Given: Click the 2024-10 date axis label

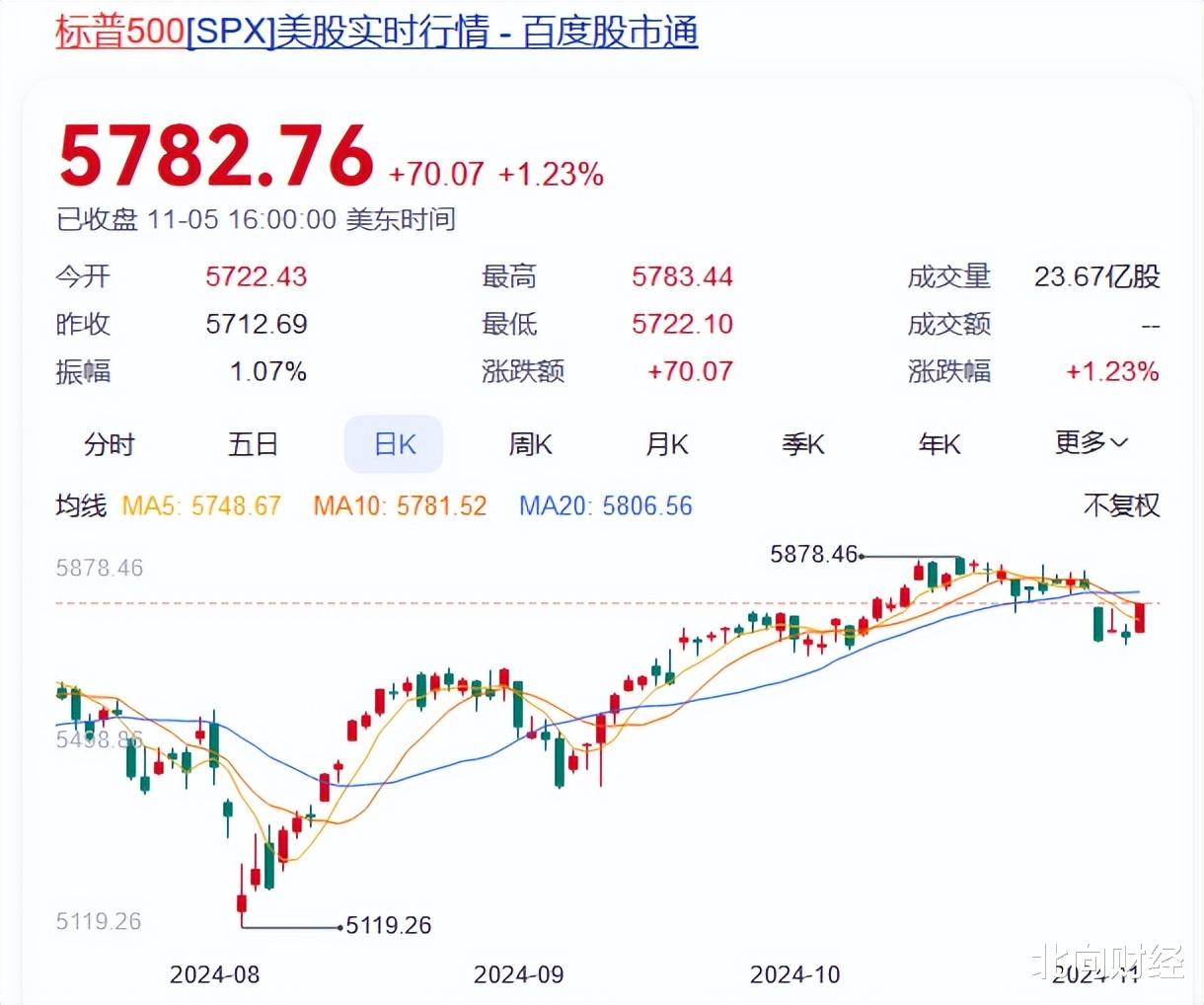Looking at the screenshot, I should click(794, 975).
